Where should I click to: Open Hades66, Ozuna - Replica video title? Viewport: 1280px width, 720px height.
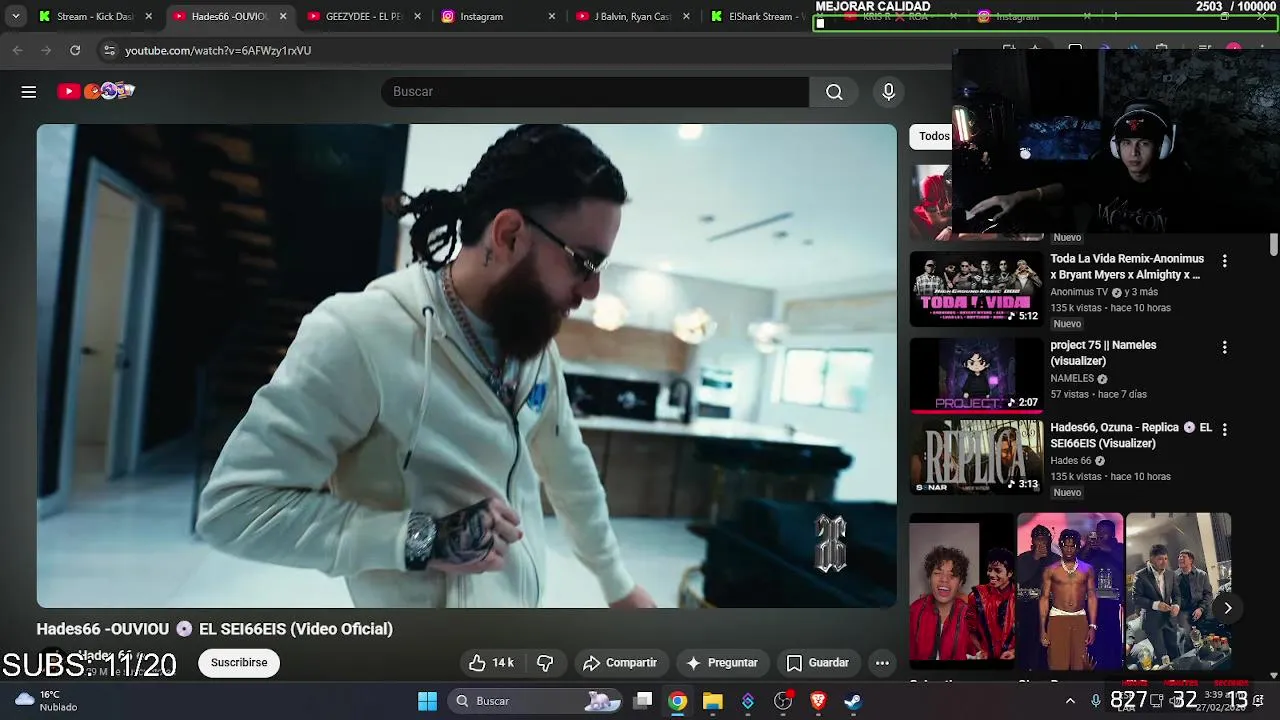coord(1131,435)
